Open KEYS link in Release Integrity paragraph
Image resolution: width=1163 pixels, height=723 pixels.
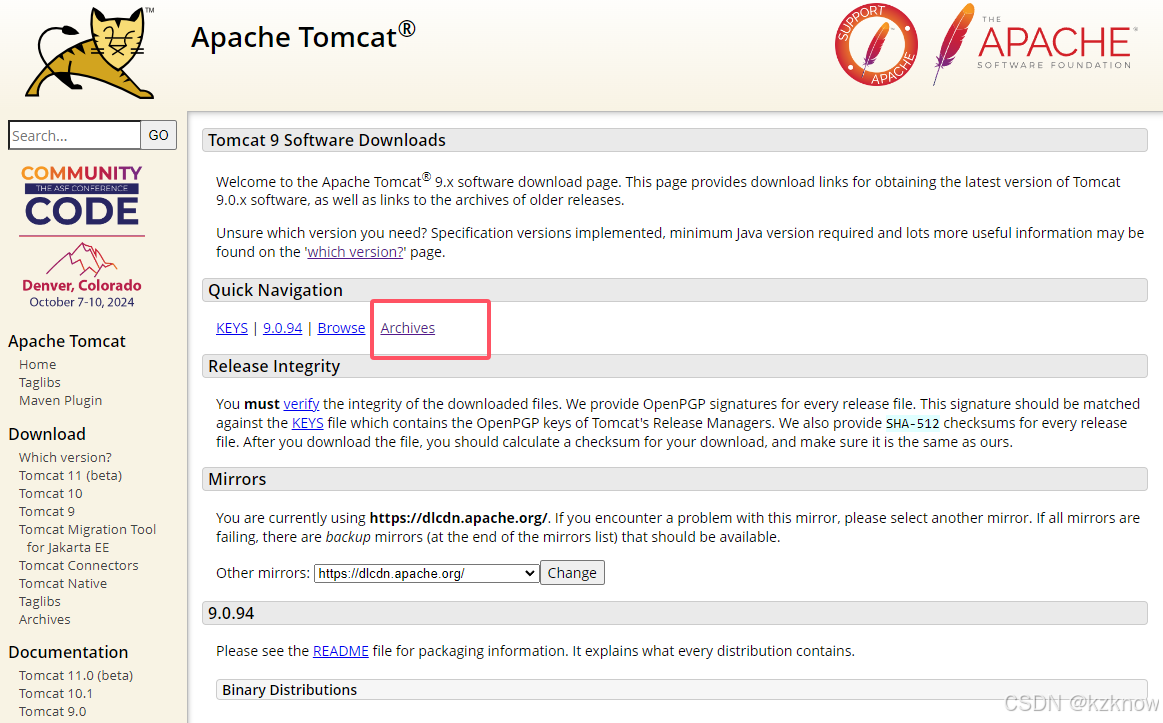308,423
